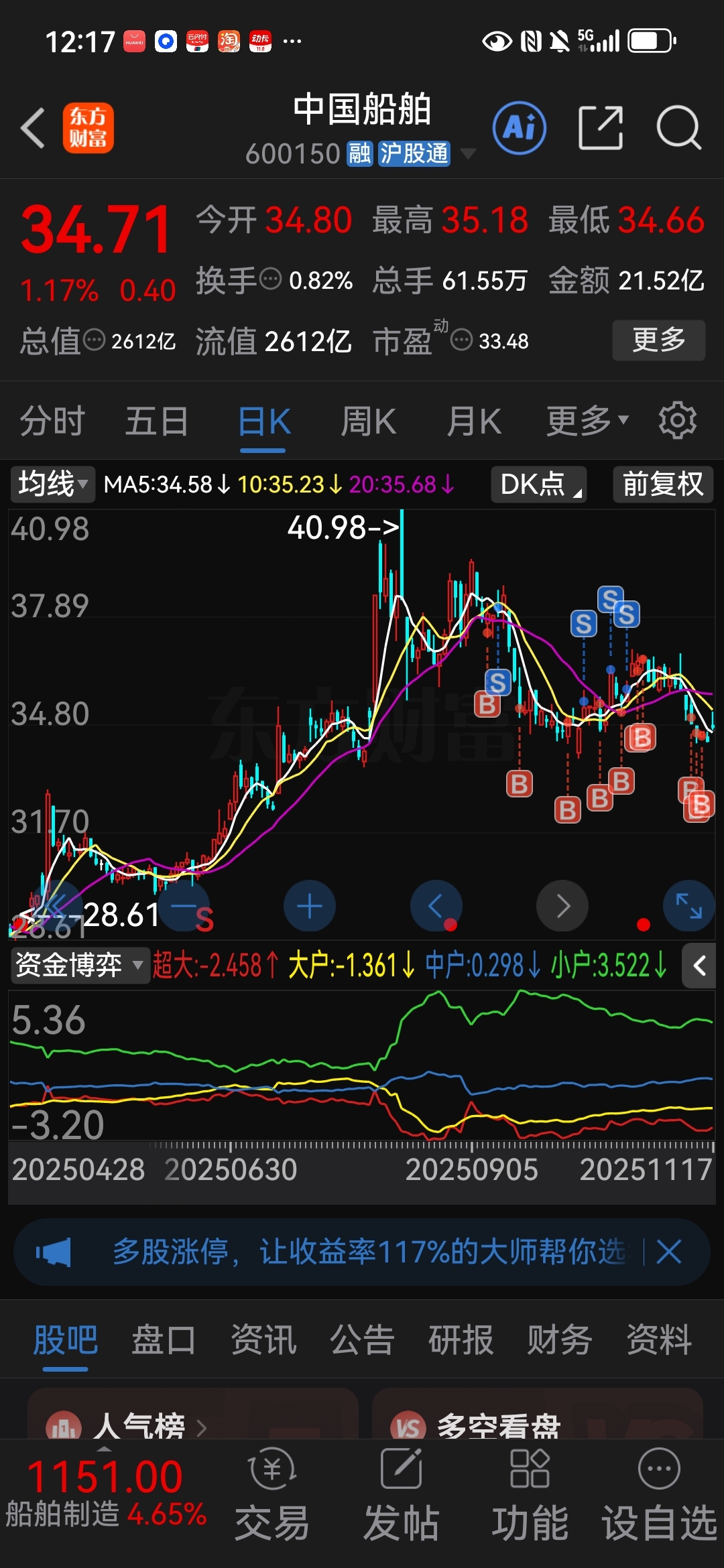The image size is (724, 1568).
Task: Zoom out the chart with minus button
Action: tap(184, 906)
